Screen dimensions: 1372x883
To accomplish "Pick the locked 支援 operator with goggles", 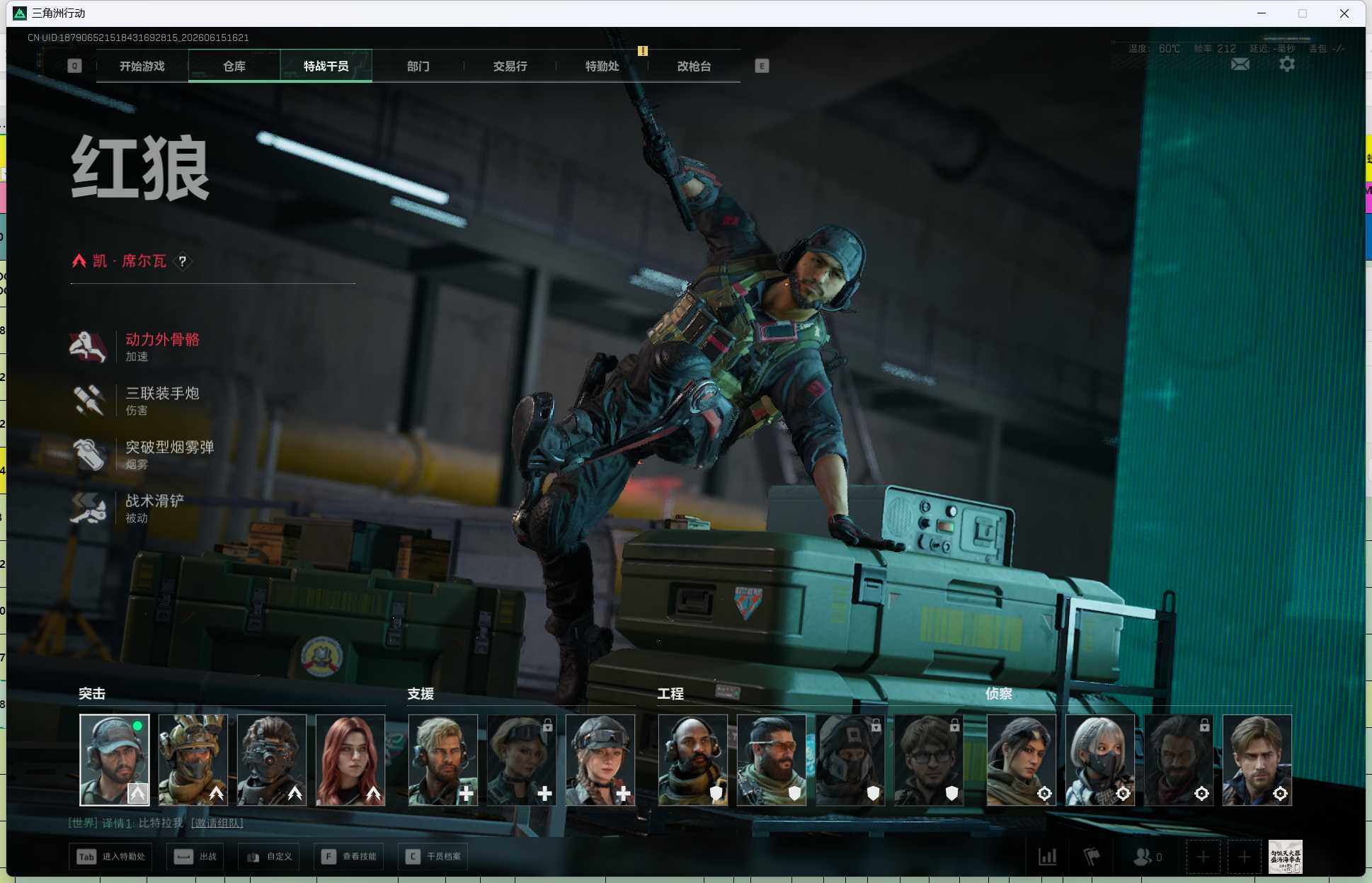I will (x=522, y=760).
